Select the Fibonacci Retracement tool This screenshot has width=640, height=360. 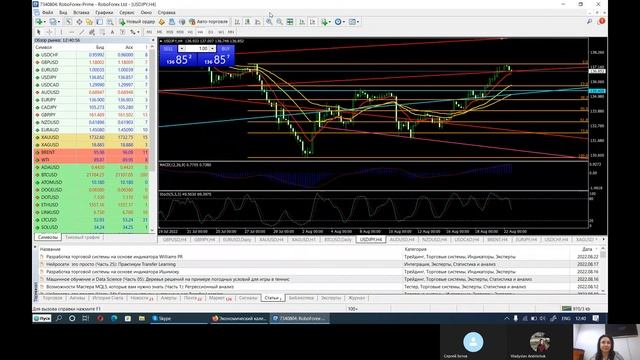pyautogui.click(x=102, y=32)
